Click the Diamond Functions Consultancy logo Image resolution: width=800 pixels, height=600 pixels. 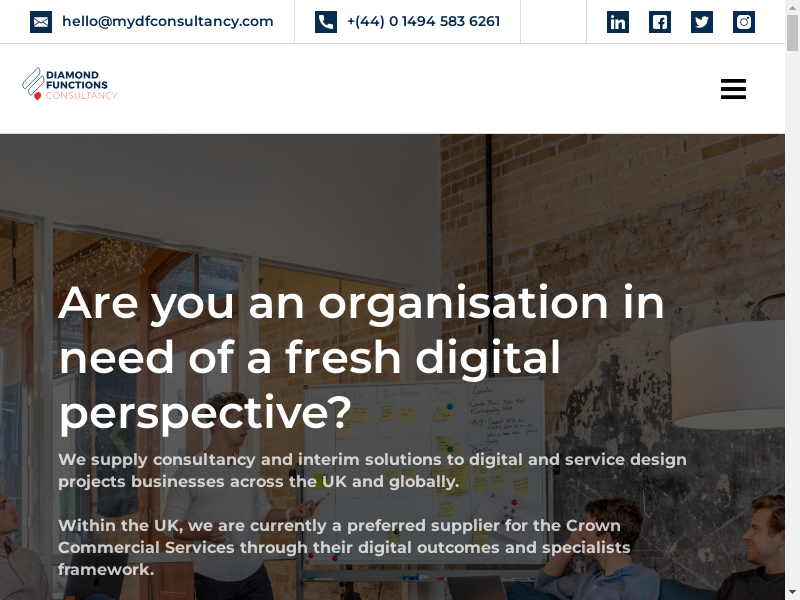pyautogui.click(x=70, y=84)
